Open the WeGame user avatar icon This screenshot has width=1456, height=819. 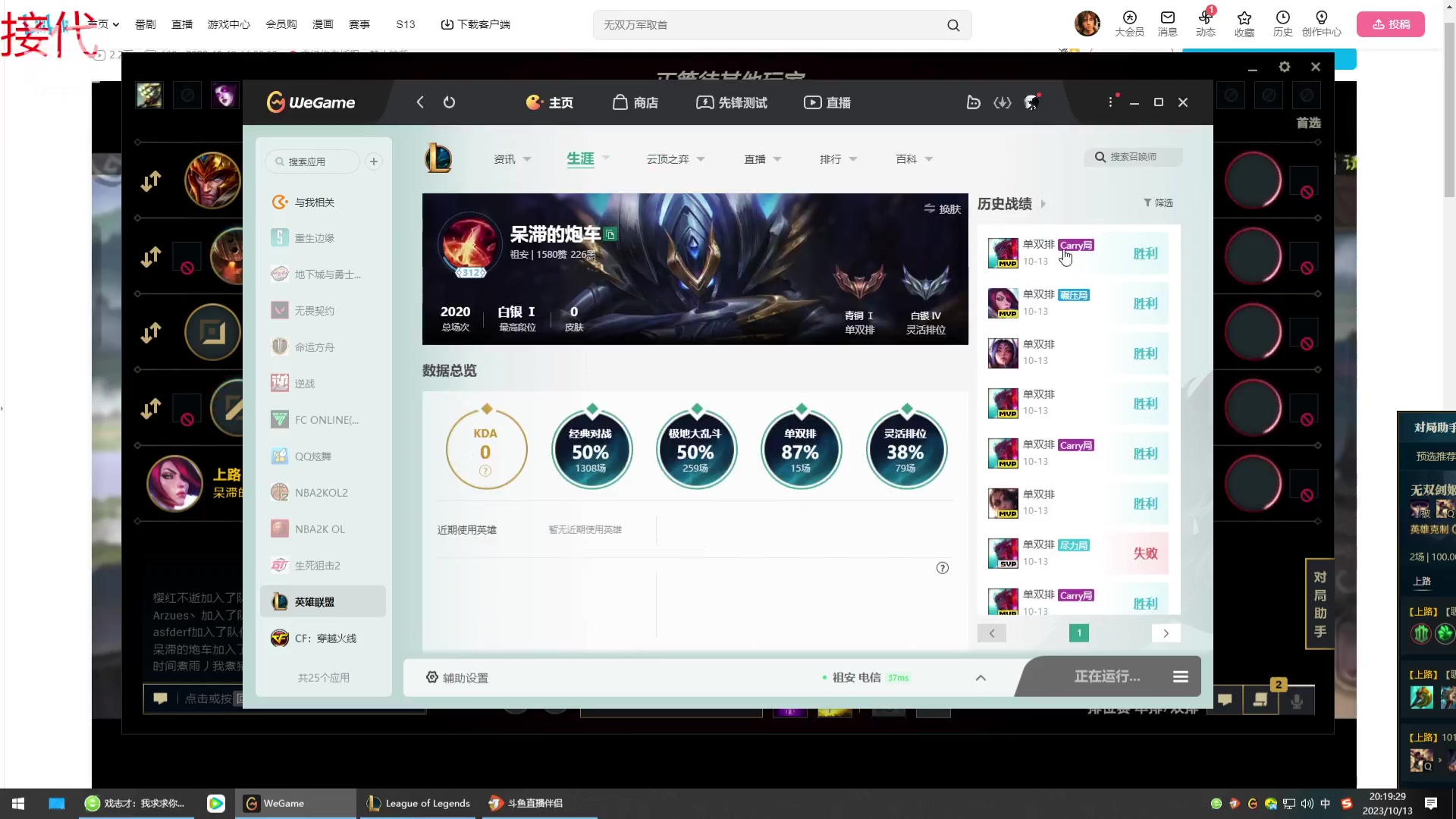point(1031,102)
